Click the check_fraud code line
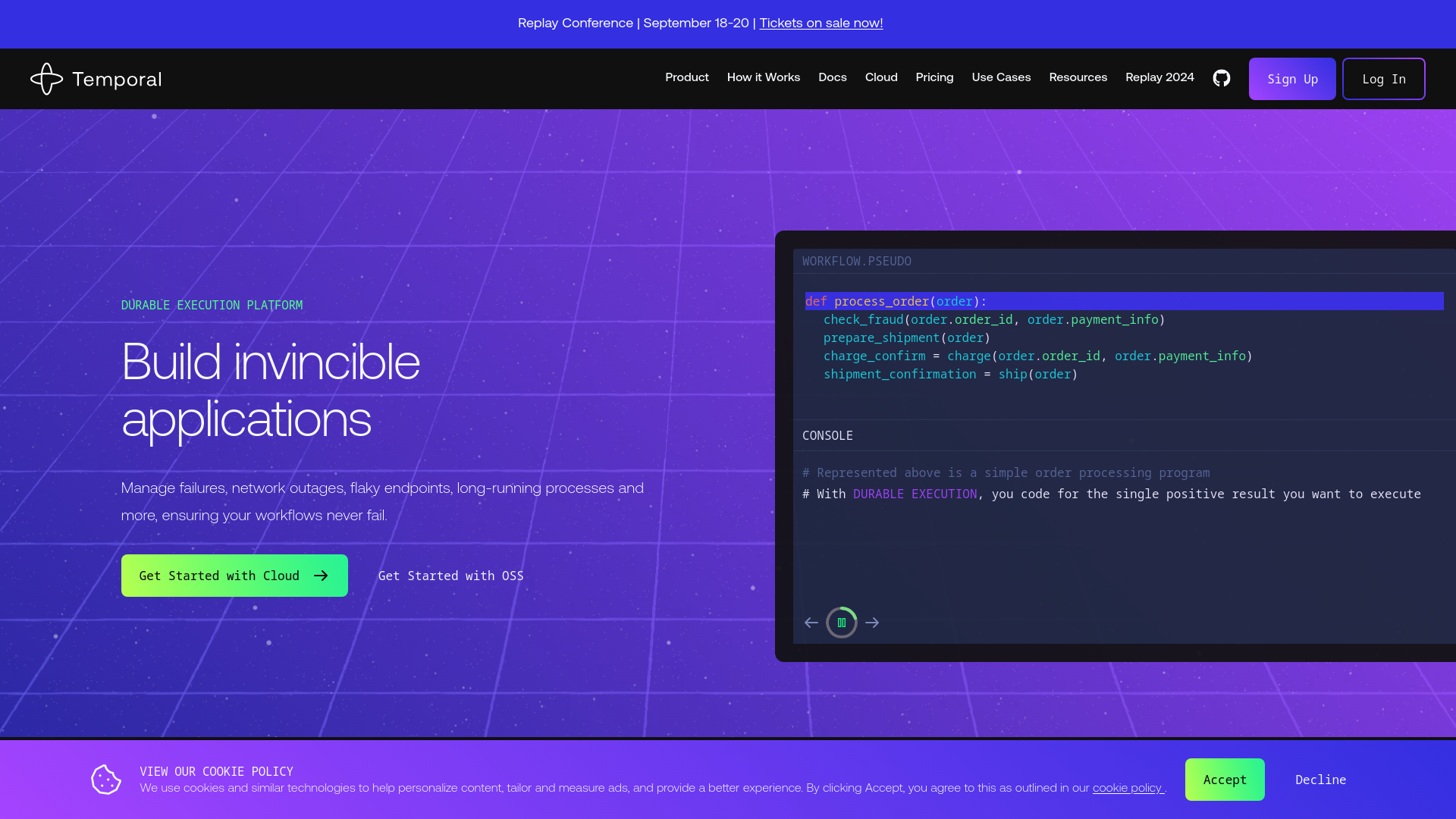Screen dimensions: 1456x819 (x=994, y=319)
